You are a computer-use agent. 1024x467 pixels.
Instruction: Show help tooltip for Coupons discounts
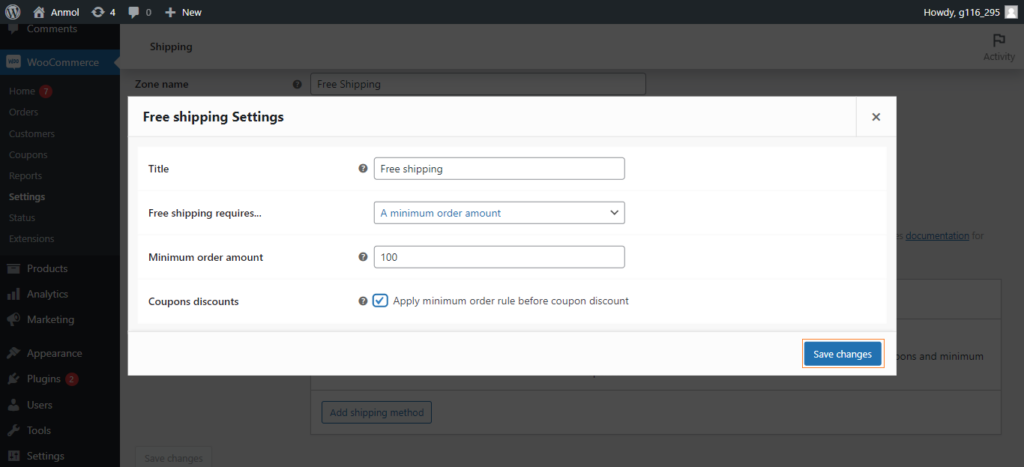coord(363,301)
